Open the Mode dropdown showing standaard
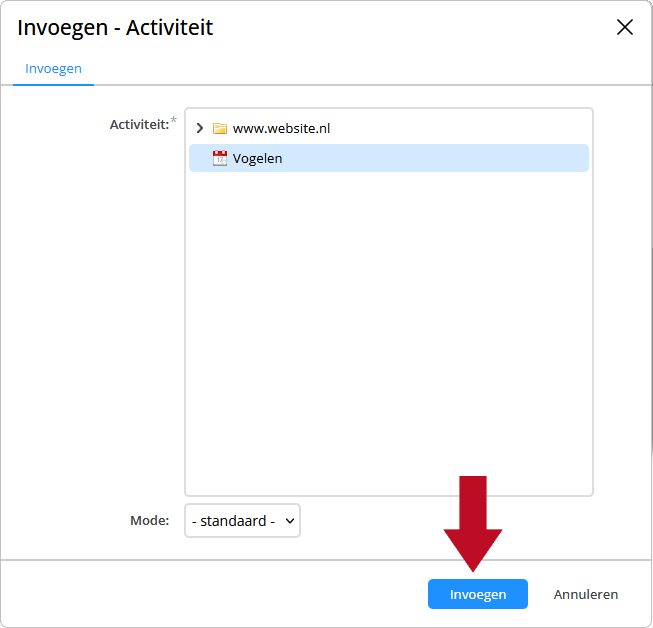The image size is (653, 628). coord(242,521)
